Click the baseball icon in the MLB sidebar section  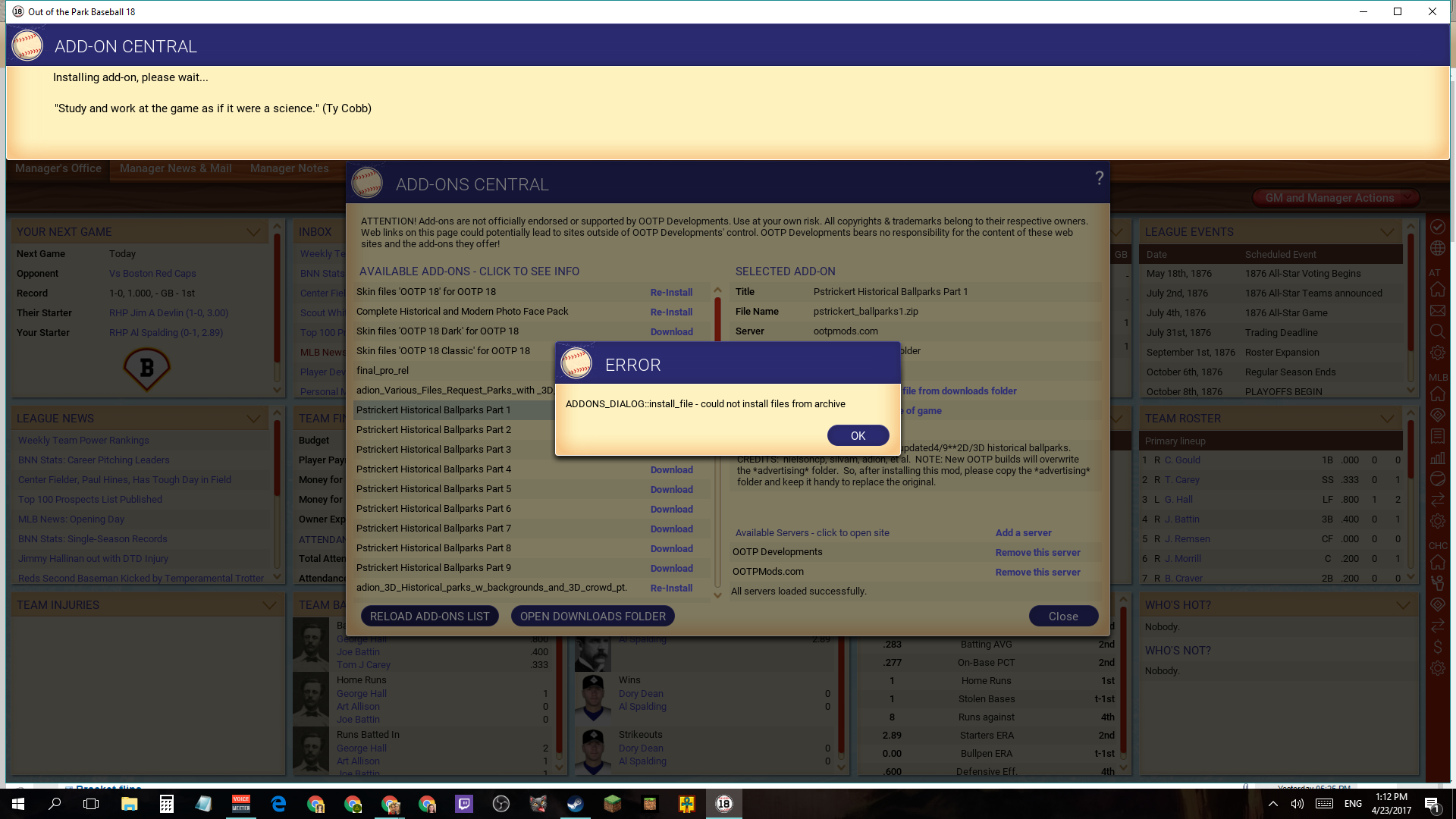tap(1437, 479)
